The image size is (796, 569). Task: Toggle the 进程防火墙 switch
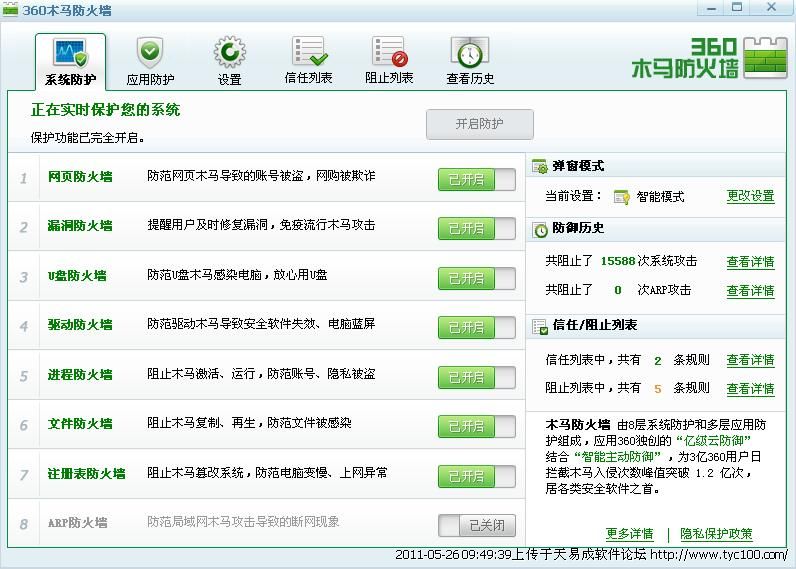[x=477, y=378]
